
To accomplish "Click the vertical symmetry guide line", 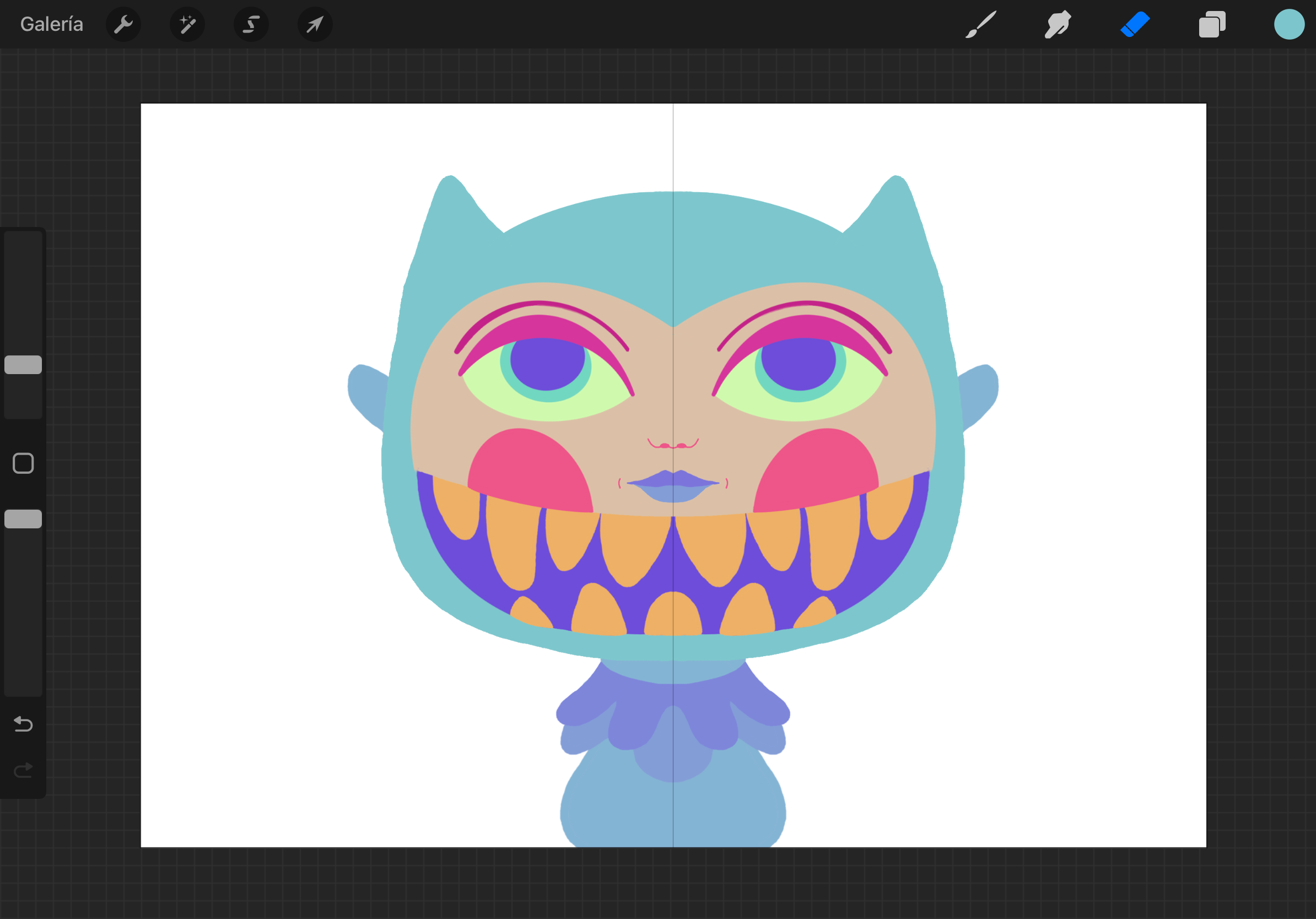I will (673, 475).
